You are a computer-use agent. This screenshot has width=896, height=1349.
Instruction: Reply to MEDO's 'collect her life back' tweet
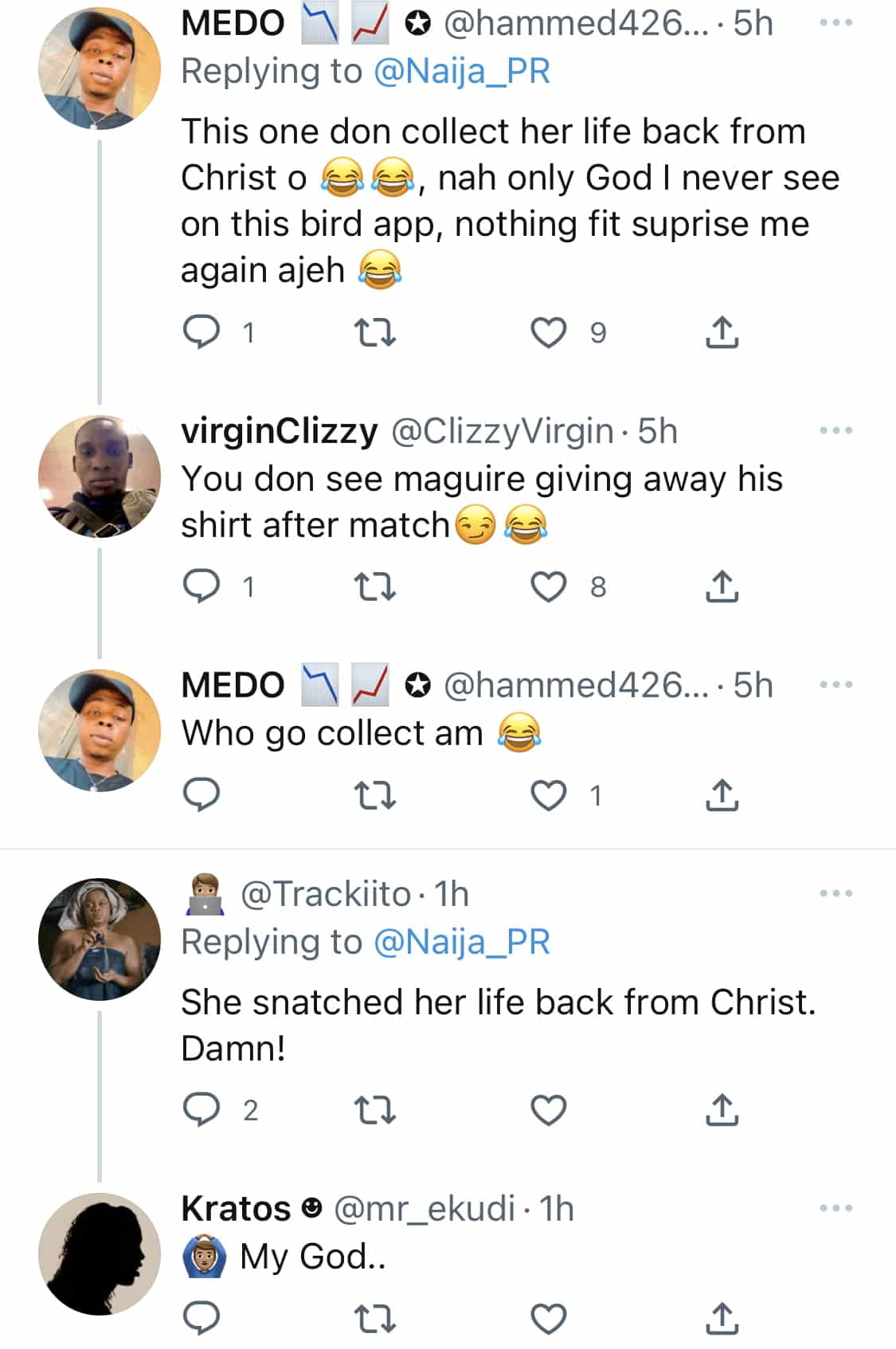click(202, 332)
